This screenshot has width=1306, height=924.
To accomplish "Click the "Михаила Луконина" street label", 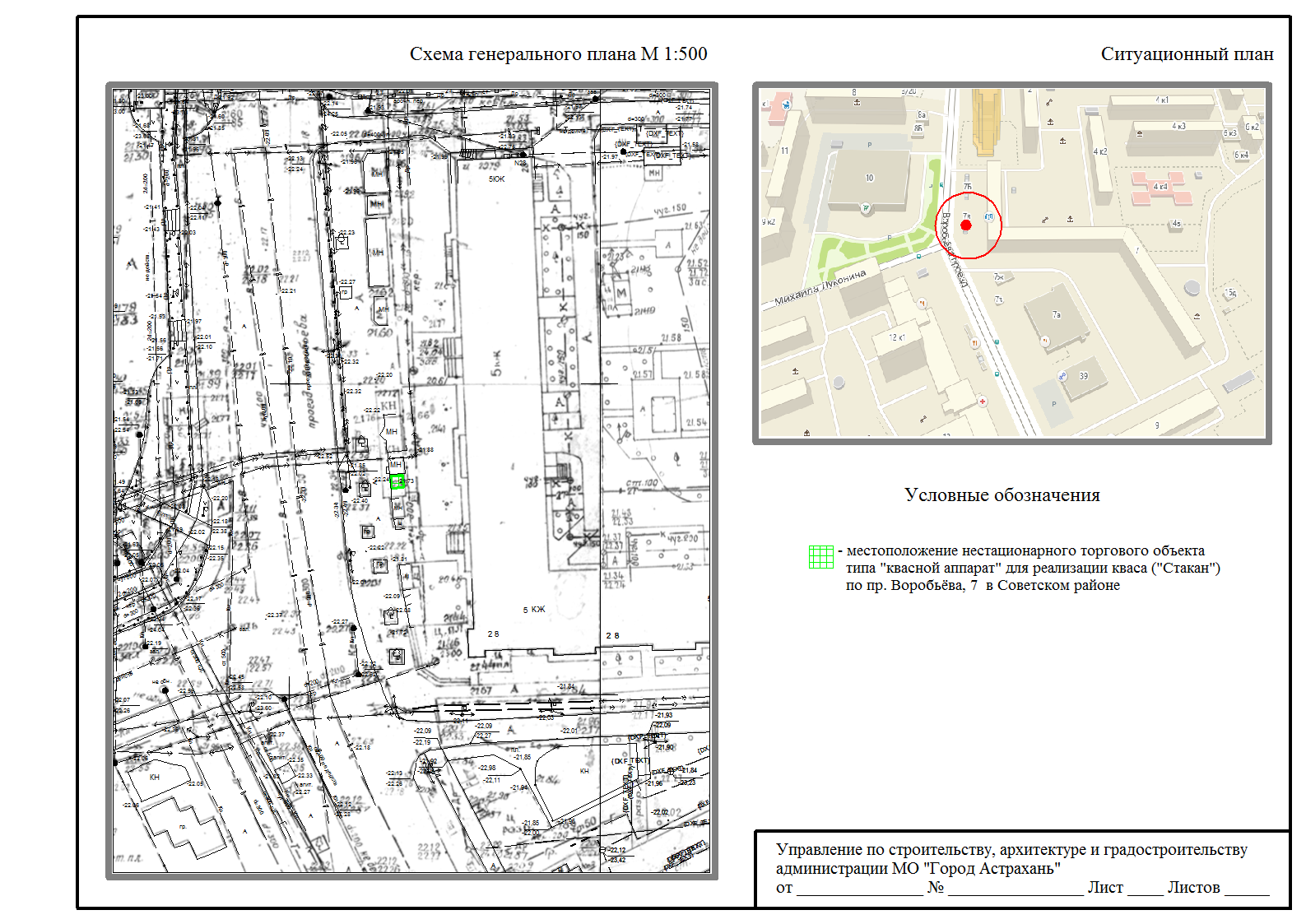I will click(x=820, y=288).
